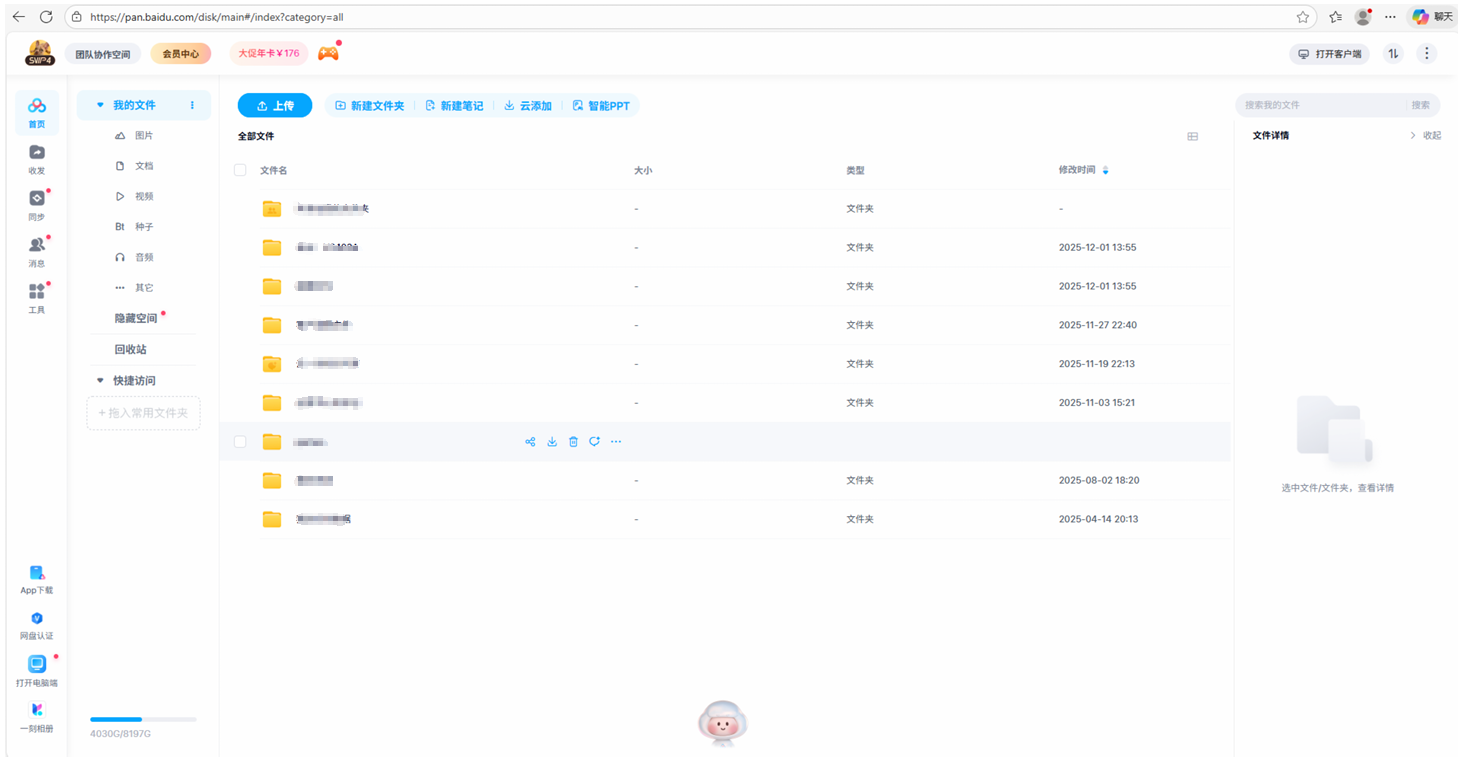Open the more options menu beside 我的文件
This screenshot has height=765, width=1465.
click(191, 104)
